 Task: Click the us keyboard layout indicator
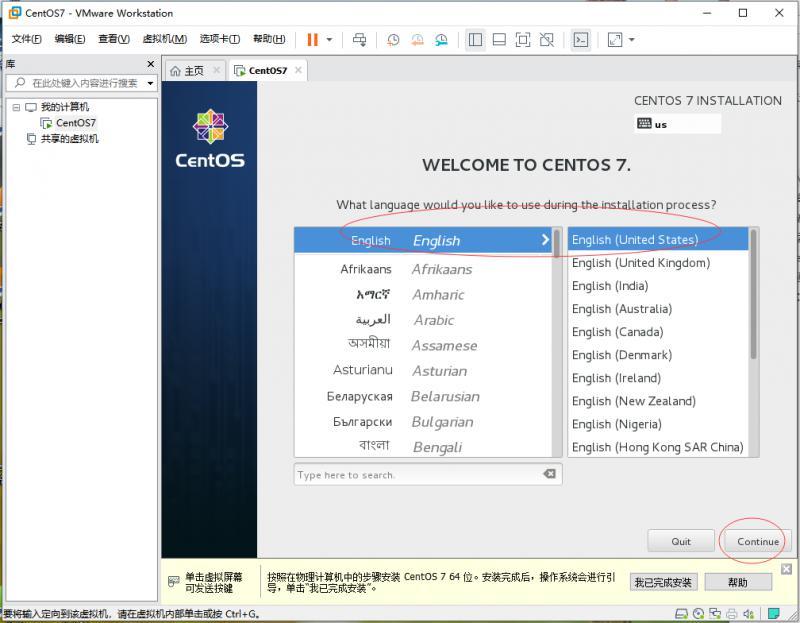coord(678,124)
